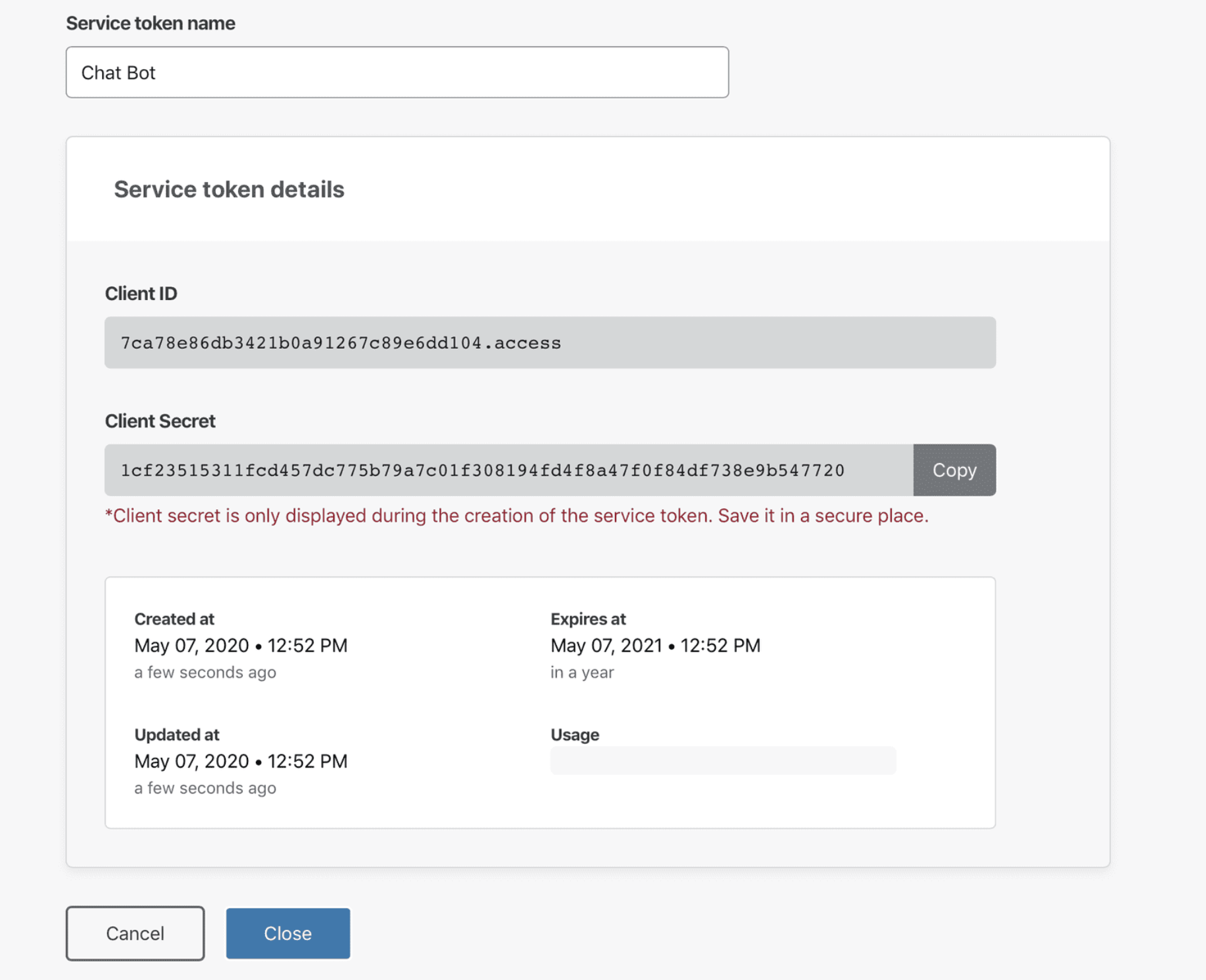Click the Created at timestamp

coord(241,645)
